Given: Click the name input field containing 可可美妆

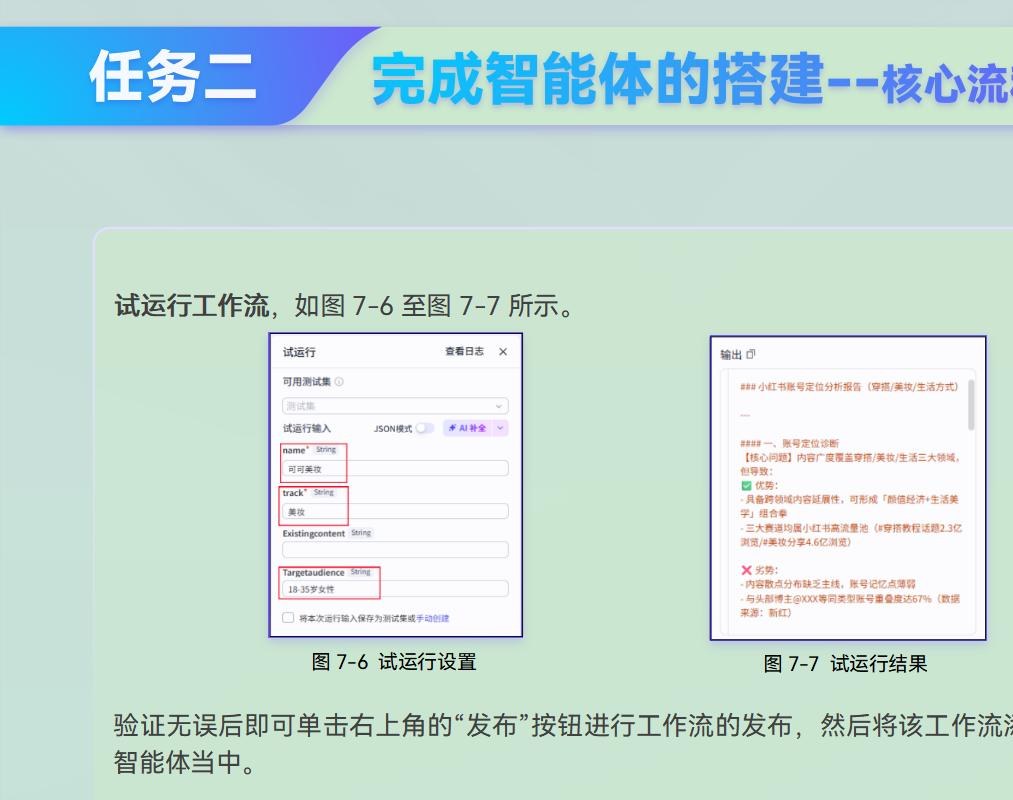Looking at the screenshot, I should tap(395, 468).
